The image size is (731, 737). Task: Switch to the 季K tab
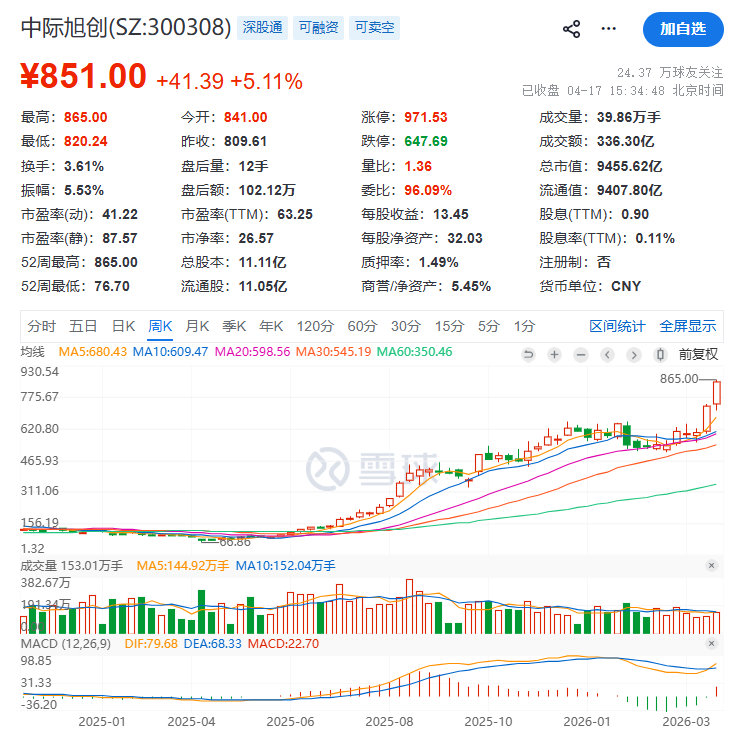click(x=234, y=326)
